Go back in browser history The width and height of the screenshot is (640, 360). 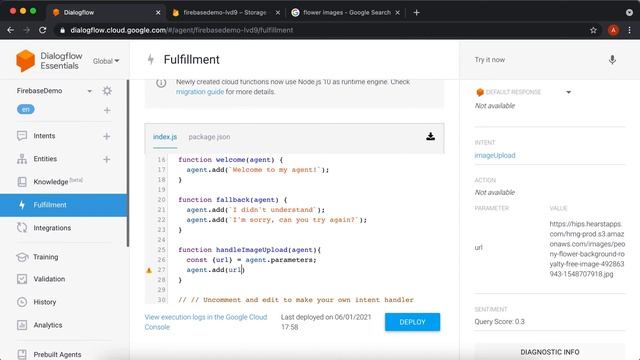pos(11,30)
